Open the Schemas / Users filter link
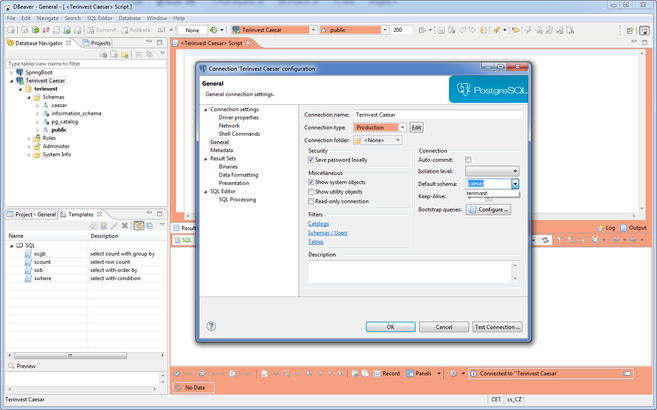This screenshot has height=410, width=657. click(x=327, y=233)
